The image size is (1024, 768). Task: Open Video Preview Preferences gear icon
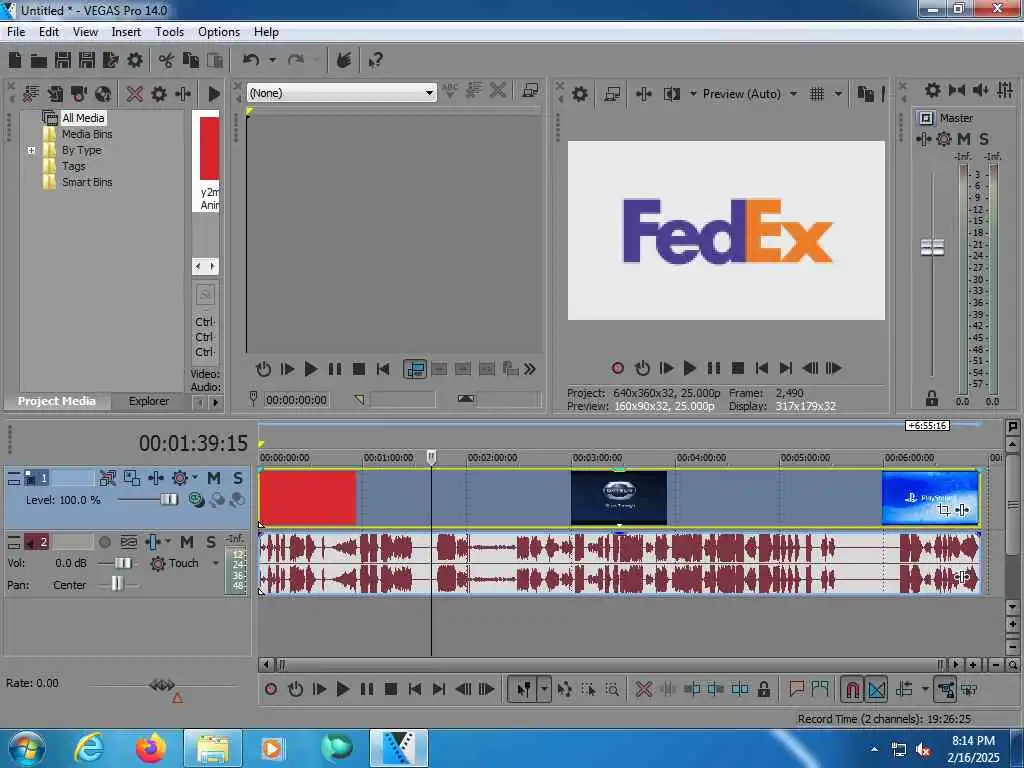point(579,94)
